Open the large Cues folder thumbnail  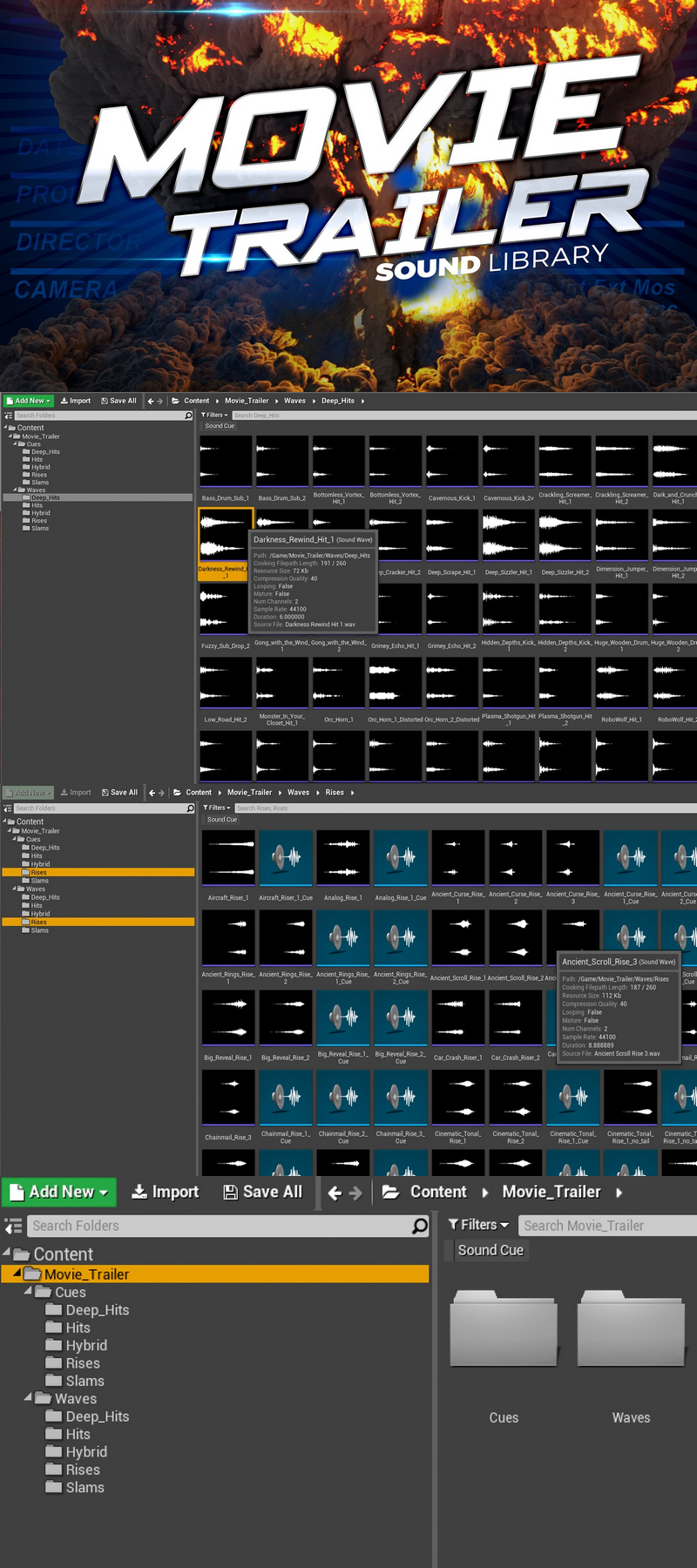coord(504,1327)
